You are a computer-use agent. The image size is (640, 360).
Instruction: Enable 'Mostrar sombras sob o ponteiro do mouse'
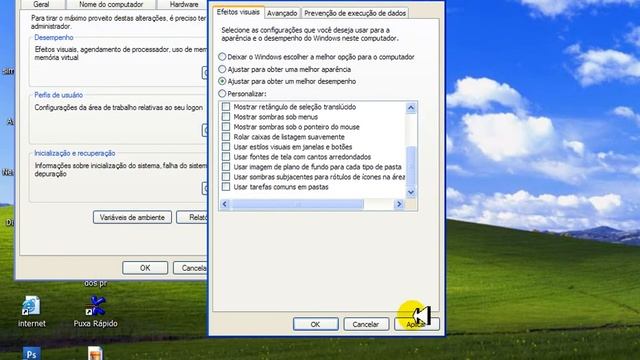226,127
